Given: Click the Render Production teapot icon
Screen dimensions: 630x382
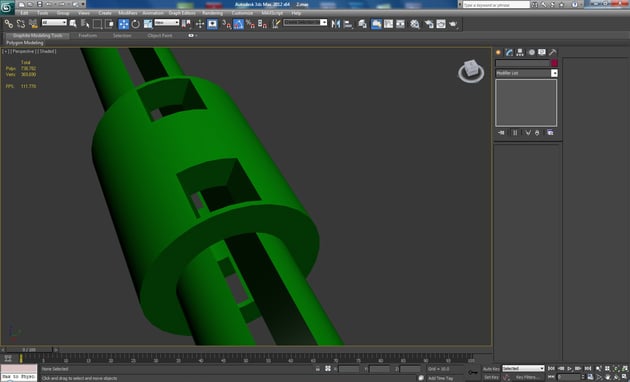Looking at the screenshot, I should coord(453,24).
